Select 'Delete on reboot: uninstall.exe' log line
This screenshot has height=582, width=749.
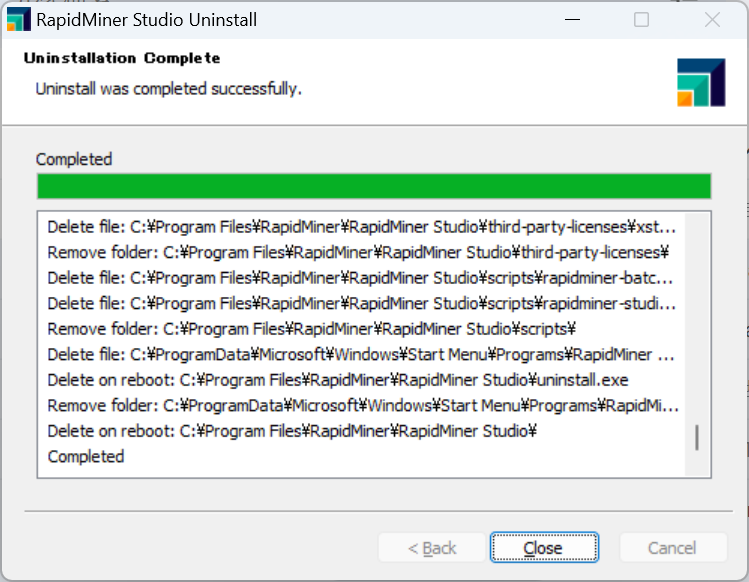(338, 380)
